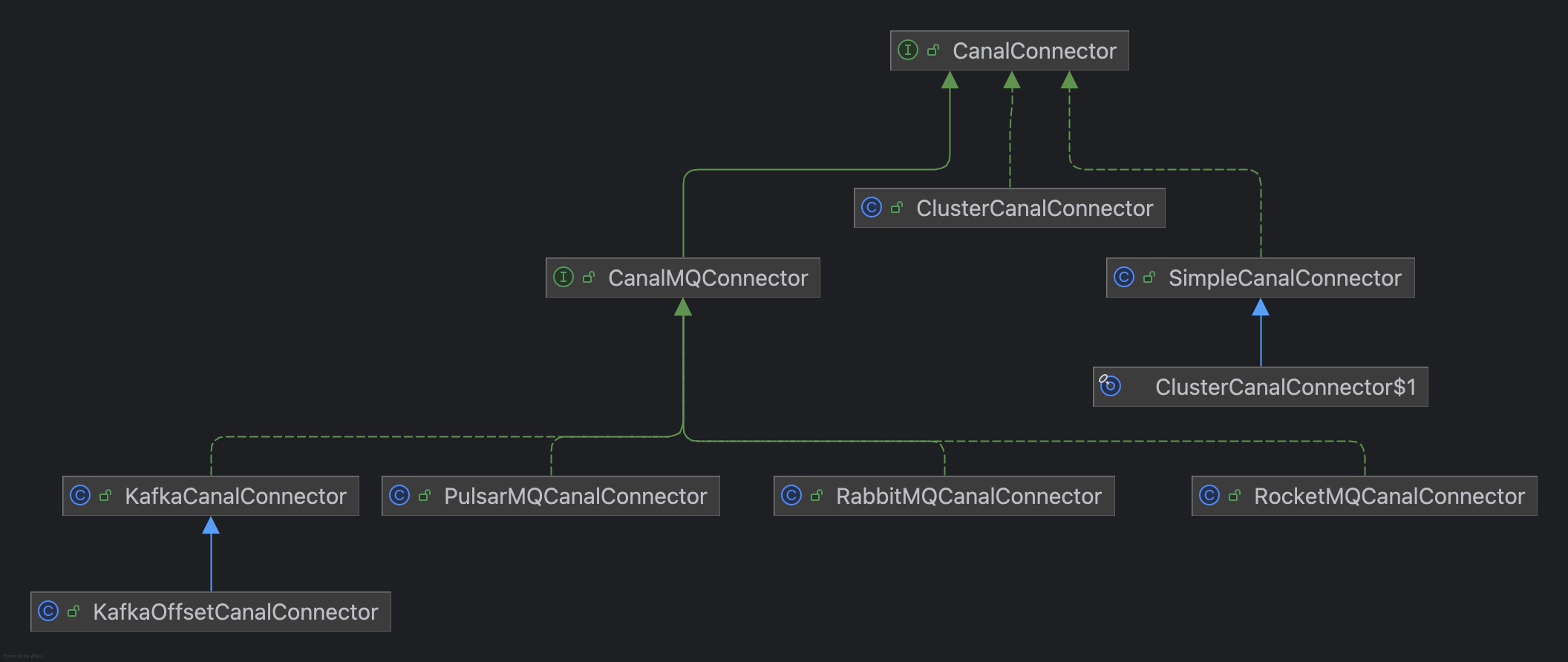Click the public visibility lock on SimpleCanalConnector
The height and width of the screenshot is (662, 1568).
1149,278
